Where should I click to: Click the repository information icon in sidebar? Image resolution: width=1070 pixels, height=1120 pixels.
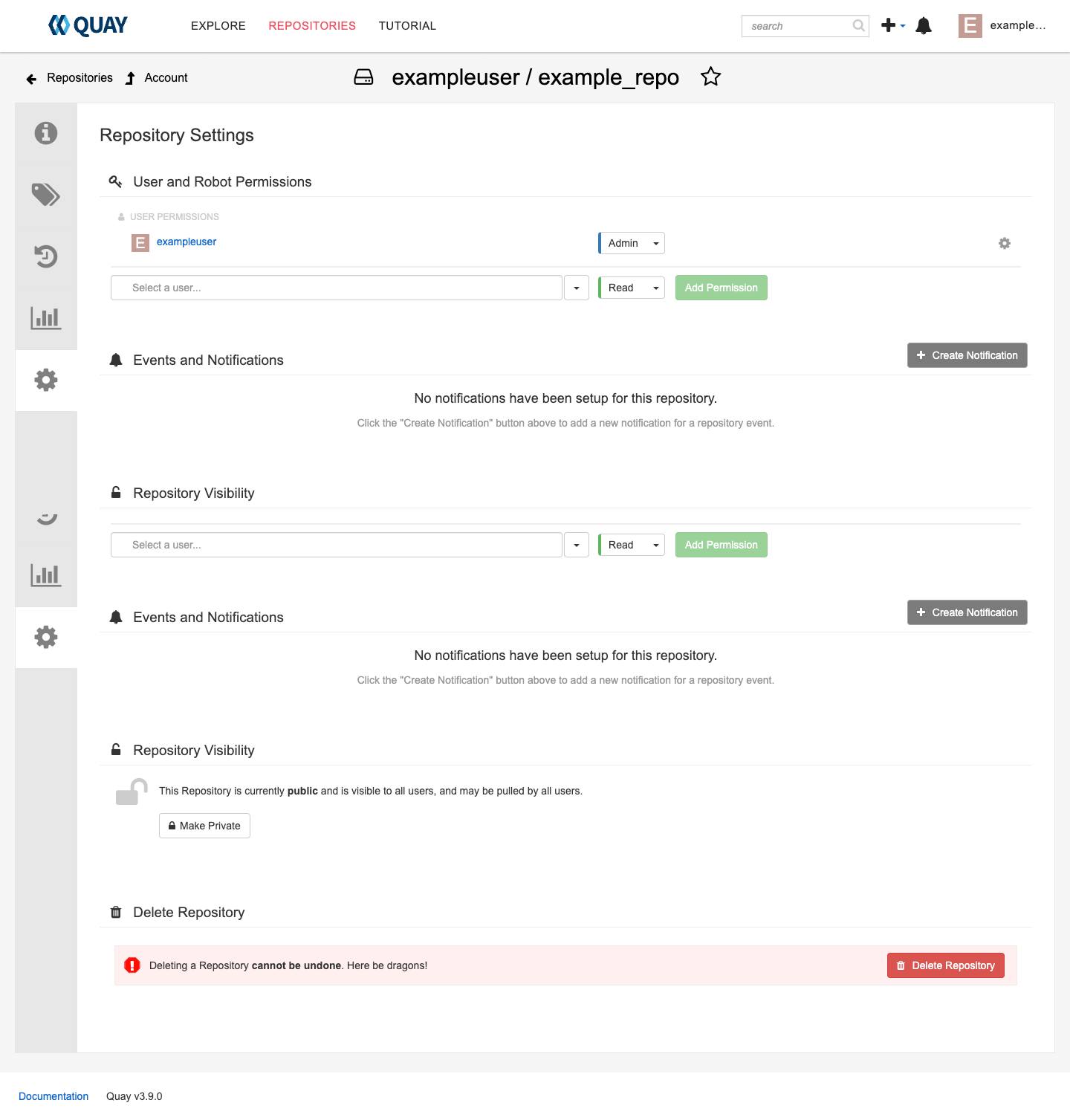tap(46, 133)
